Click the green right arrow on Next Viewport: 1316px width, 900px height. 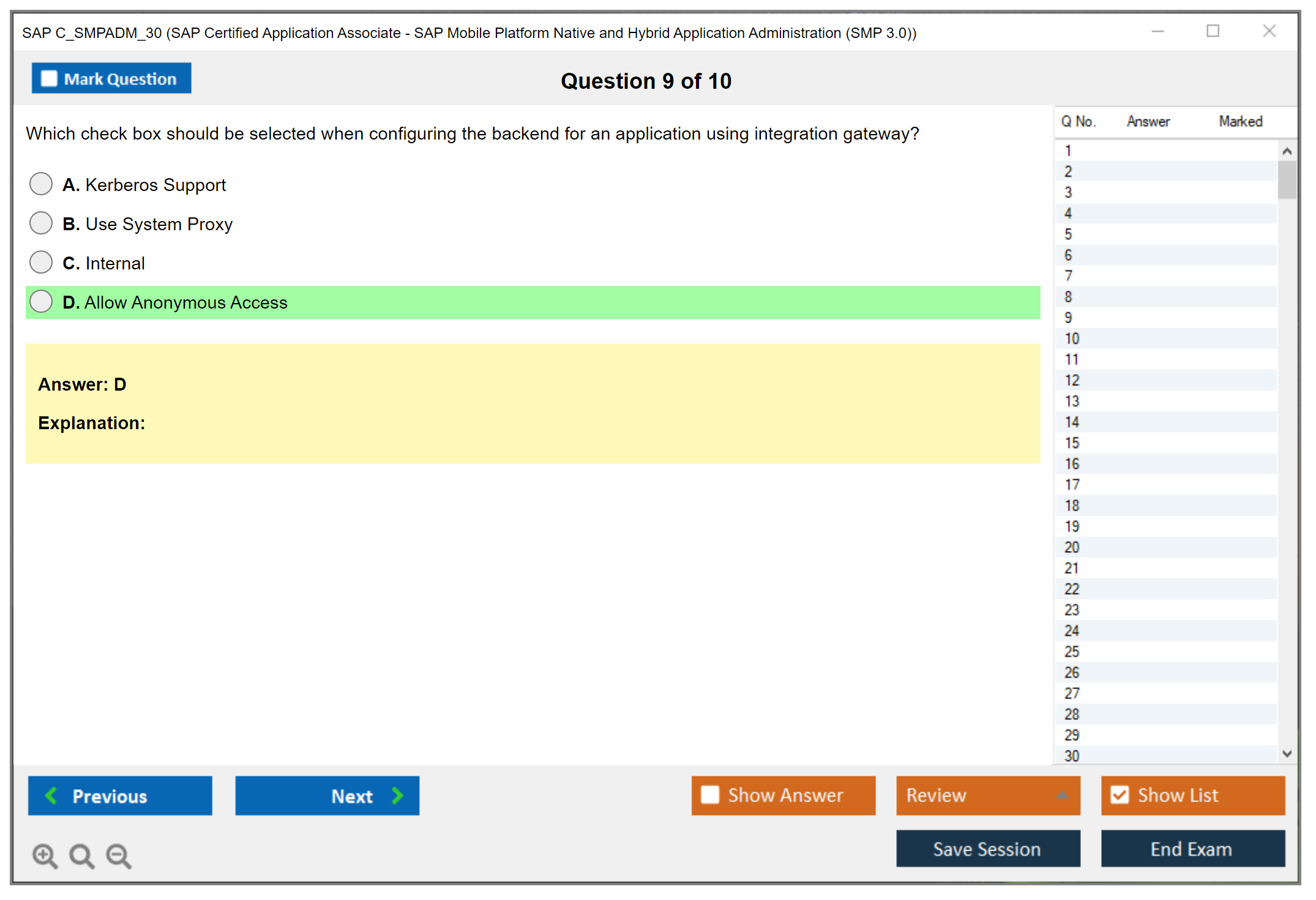(x=397, y=795)
